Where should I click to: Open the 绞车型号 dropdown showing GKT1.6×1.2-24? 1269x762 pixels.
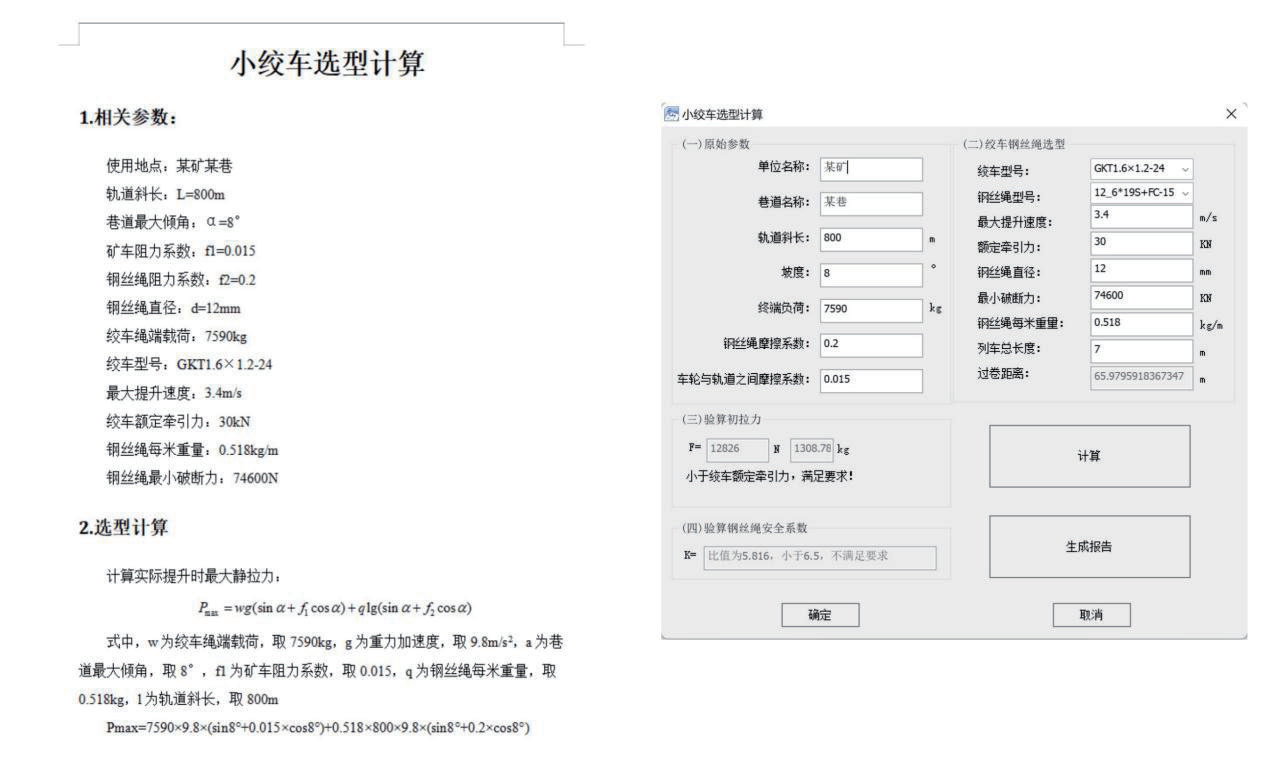pyautogui.click(x=1144, y=169)
